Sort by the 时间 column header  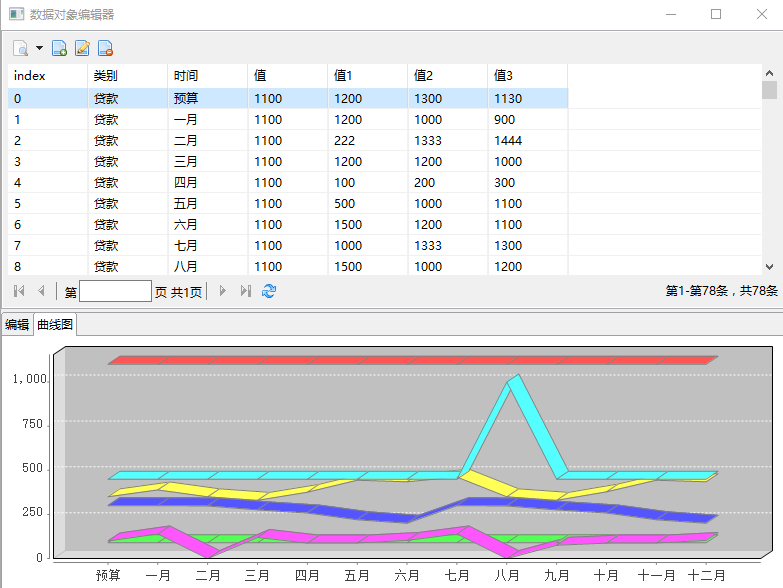208,76
